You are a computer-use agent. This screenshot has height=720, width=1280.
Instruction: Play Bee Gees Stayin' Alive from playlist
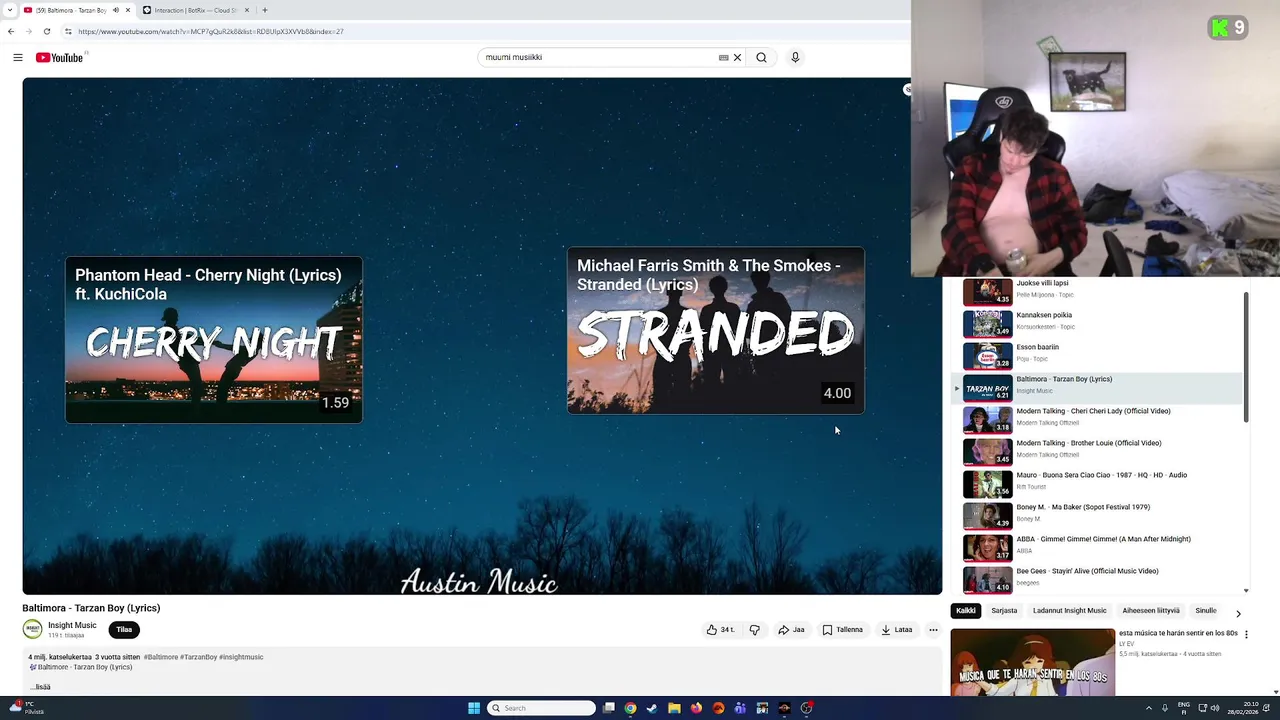[1096, 579]
